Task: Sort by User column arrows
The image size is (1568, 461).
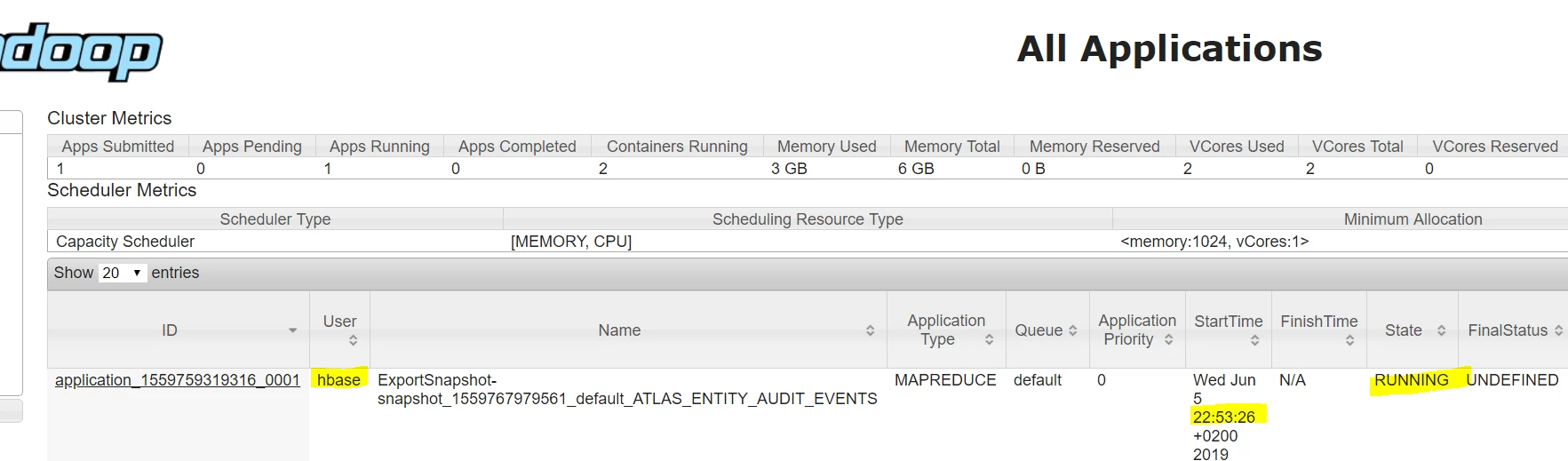Action: click(353, 340)
